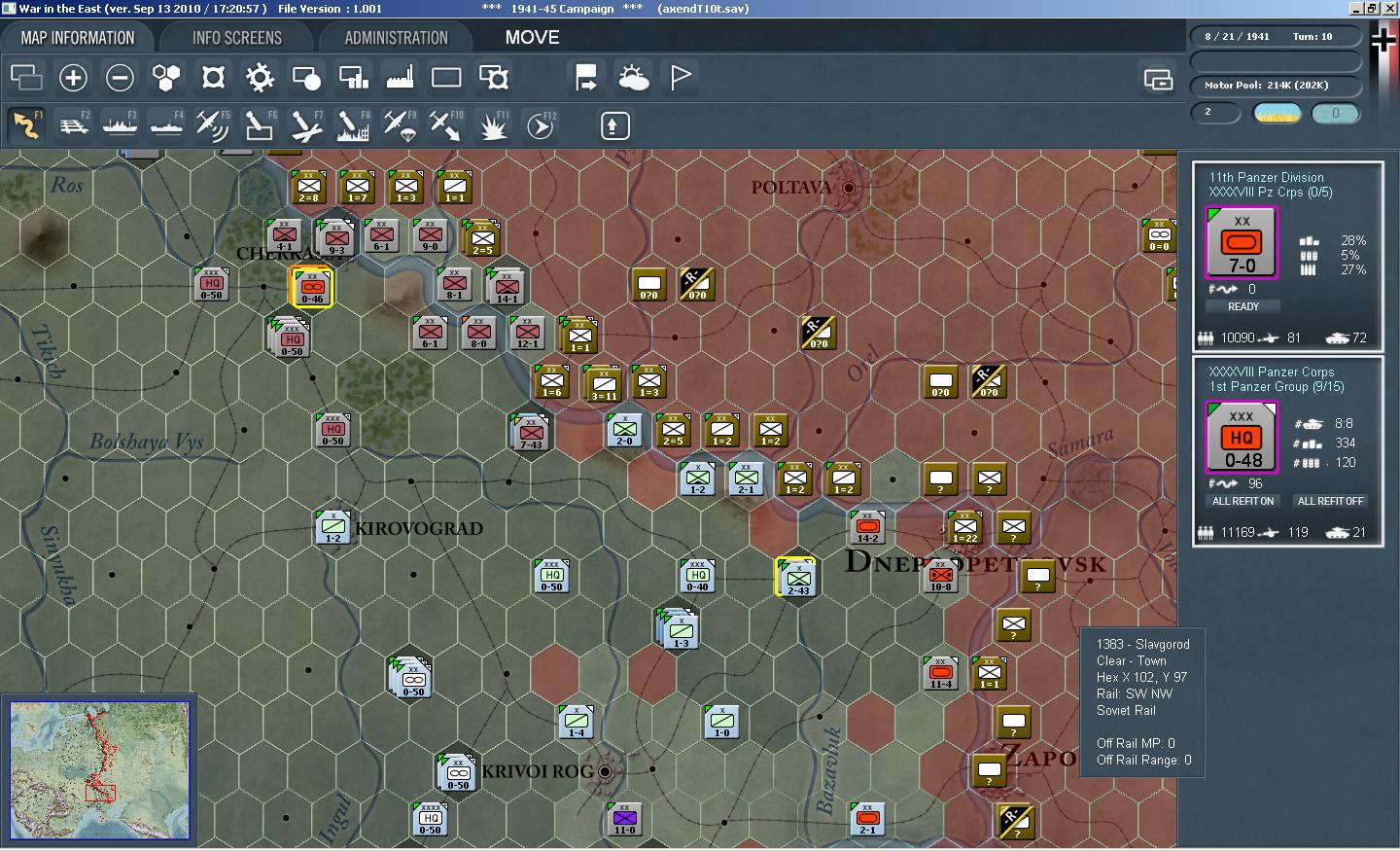Select air transport F9 parachute icon
Viewport: 1400px width, 852px height.
tap(400, 125)
